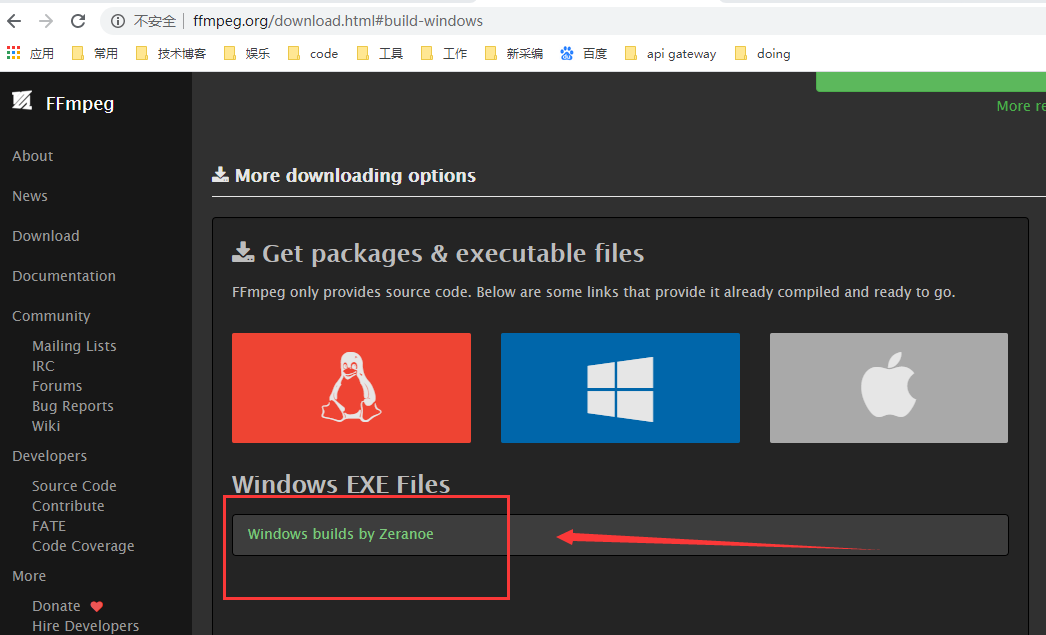Reload the page with the refresh icon

(78, 21)
